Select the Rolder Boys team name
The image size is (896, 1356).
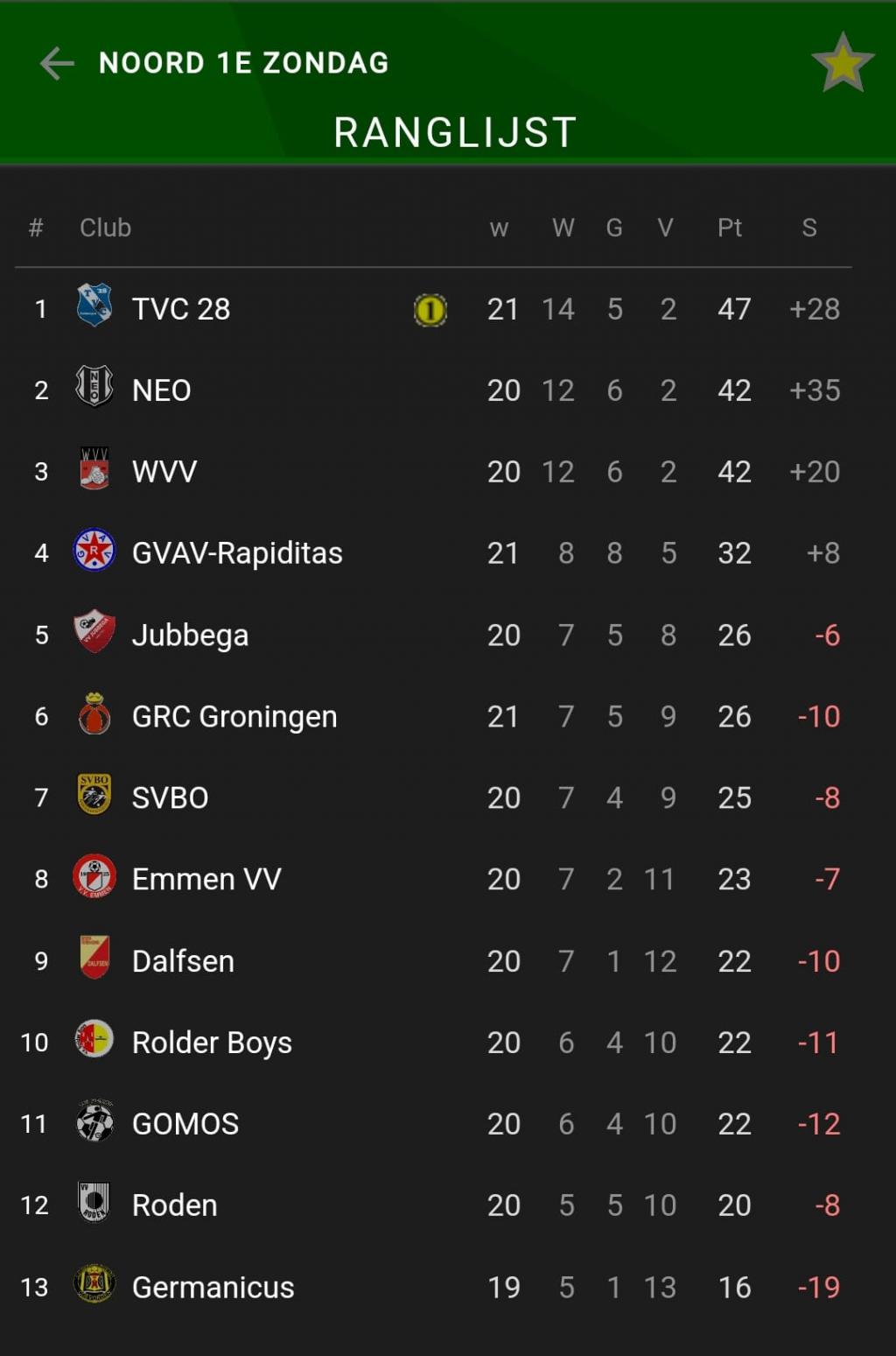(x=212, y=1043)
